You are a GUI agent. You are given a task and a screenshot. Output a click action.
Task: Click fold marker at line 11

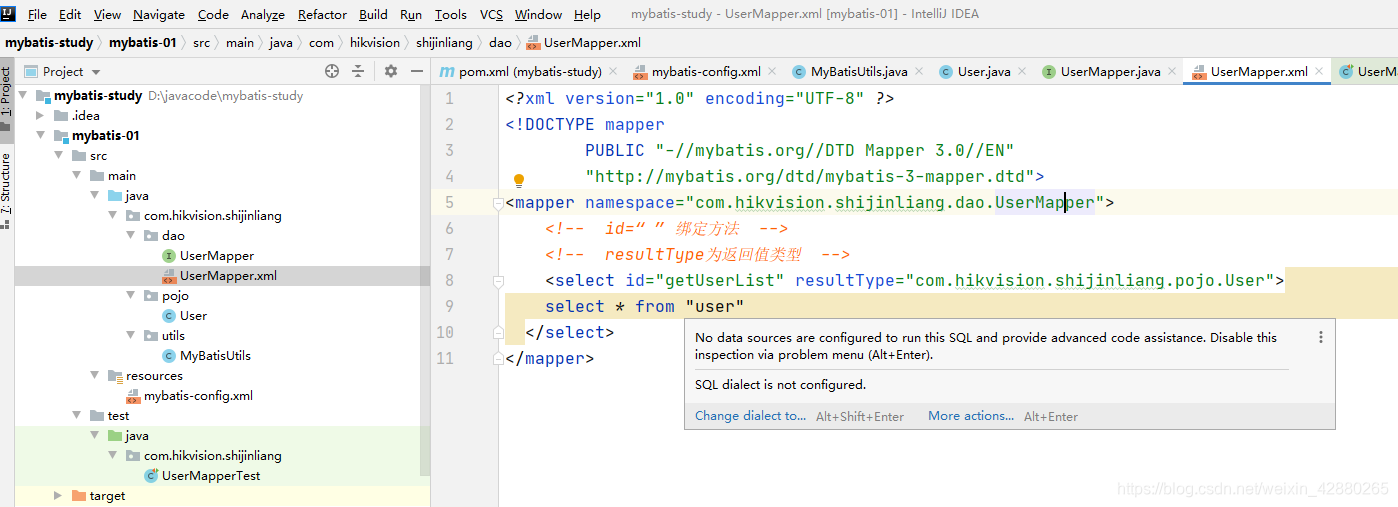[498, 358]
